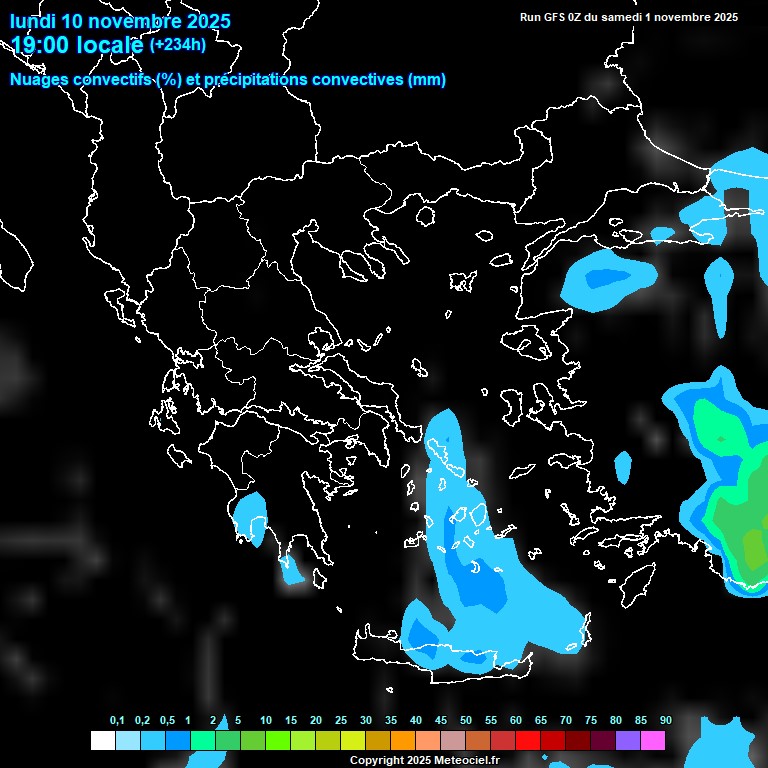The width and height of the screenshot is (768, 768).
Task: Choose the bright green swatch after 10
Action: pos(277,741)
